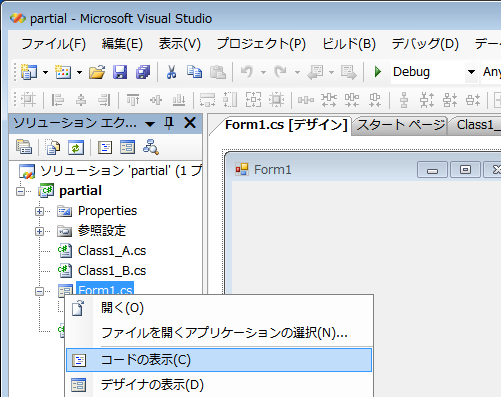501x397 pixels.
Task: Start debugging with the green play icon
Action: coord(378,72)
